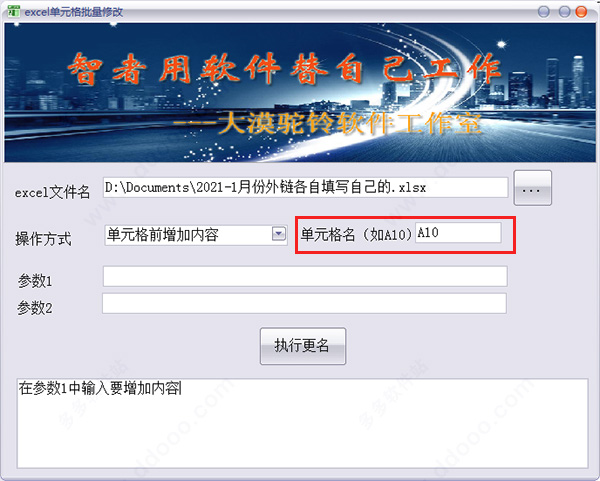Click the excel文件名 label
The height and width of the screenshot is (481, 600).
(x=52, y=192)
